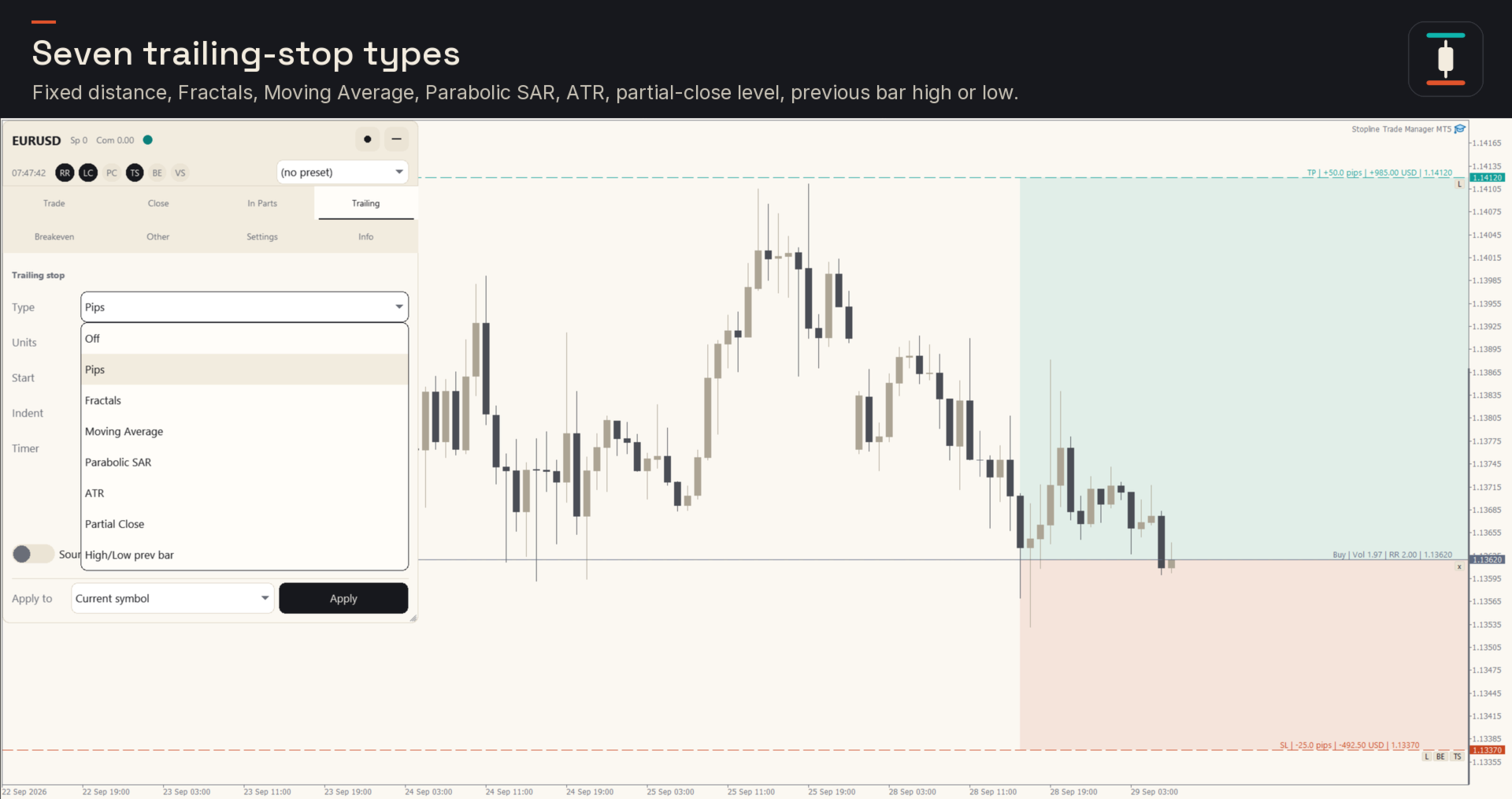Expand the Apply to dropdown
The height and width of the screenshot is (799, 1512).
tap(172, 598)
